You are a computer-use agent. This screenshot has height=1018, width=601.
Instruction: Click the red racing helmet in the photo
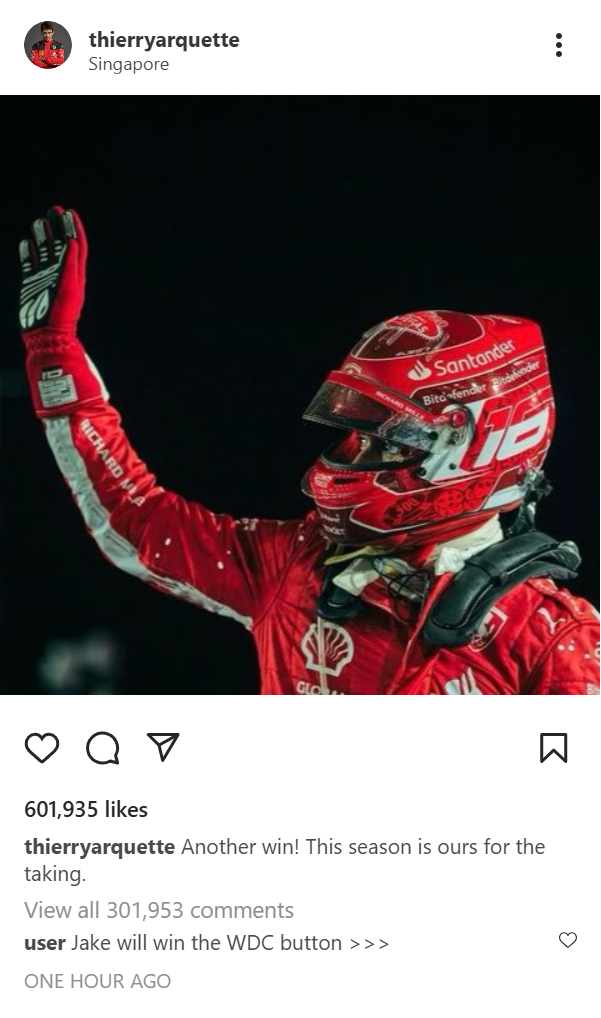(x=430, y=427)
